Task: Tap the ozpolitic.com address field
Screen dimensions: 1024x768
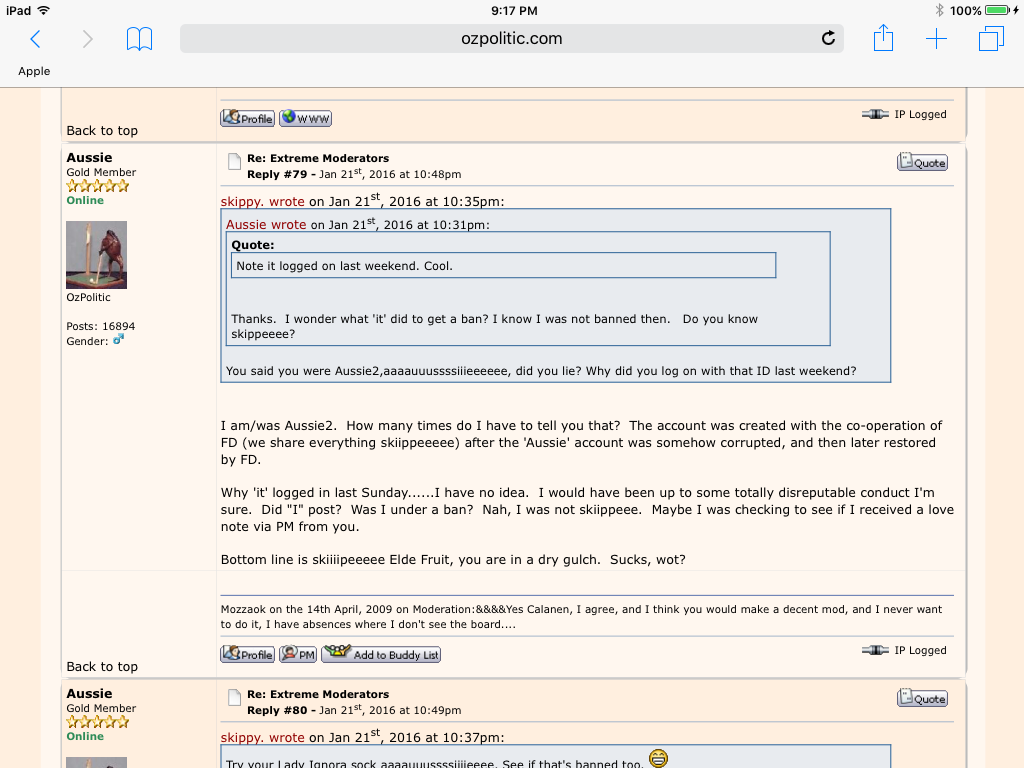Action: coord(511,39)
